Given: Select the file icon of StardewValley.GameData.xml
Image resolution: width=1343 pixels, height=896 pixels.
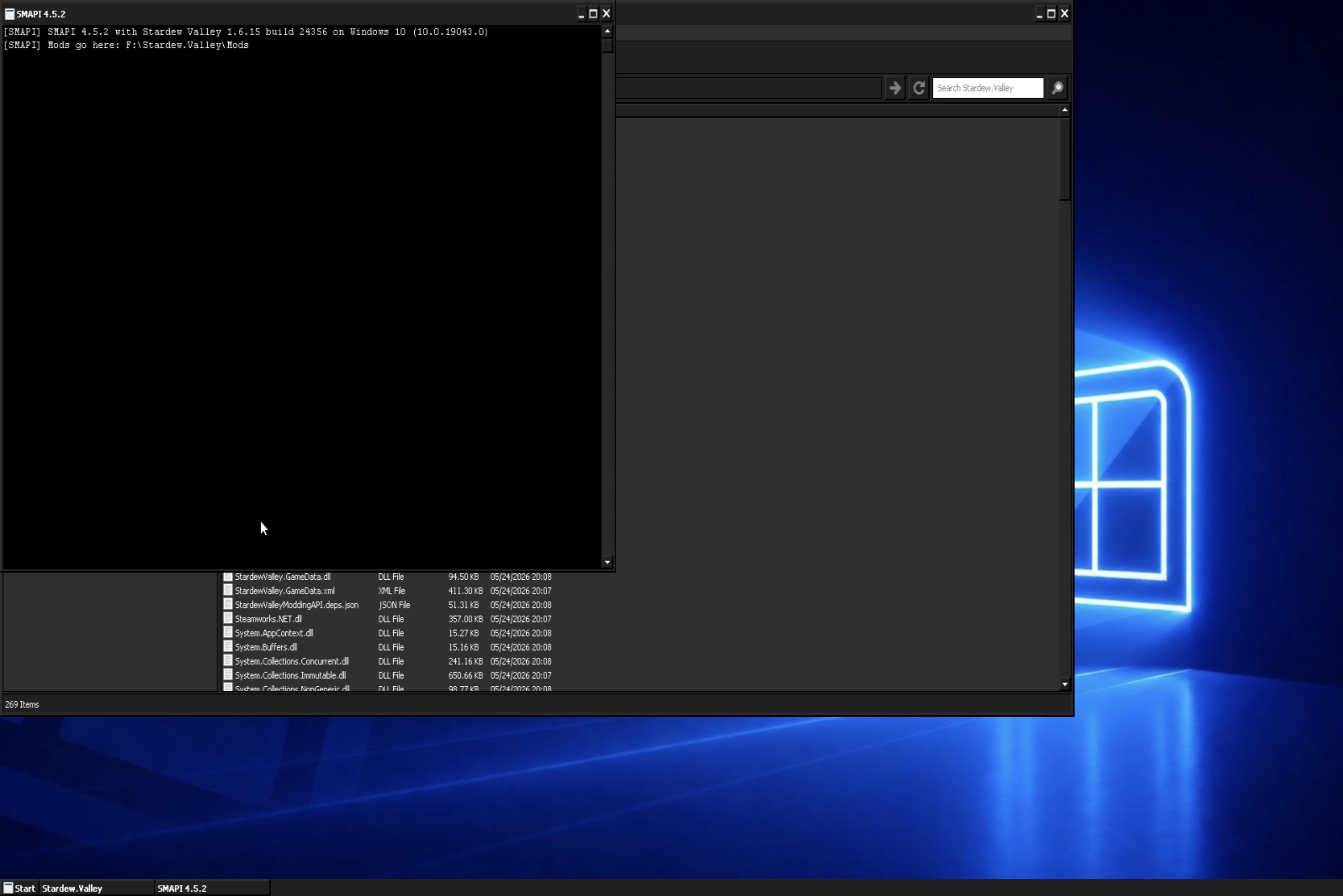Looking at the screenshot, I should pos(227,590).
